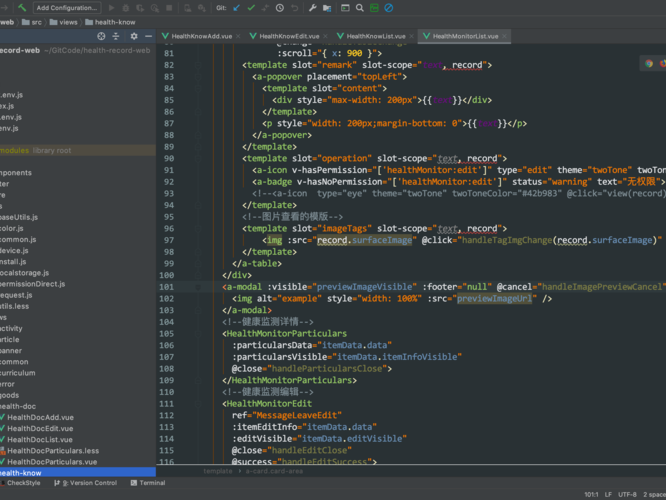666x500 pixels.
Task: Open the Version Control tool window
Action: tap(85, 483)
